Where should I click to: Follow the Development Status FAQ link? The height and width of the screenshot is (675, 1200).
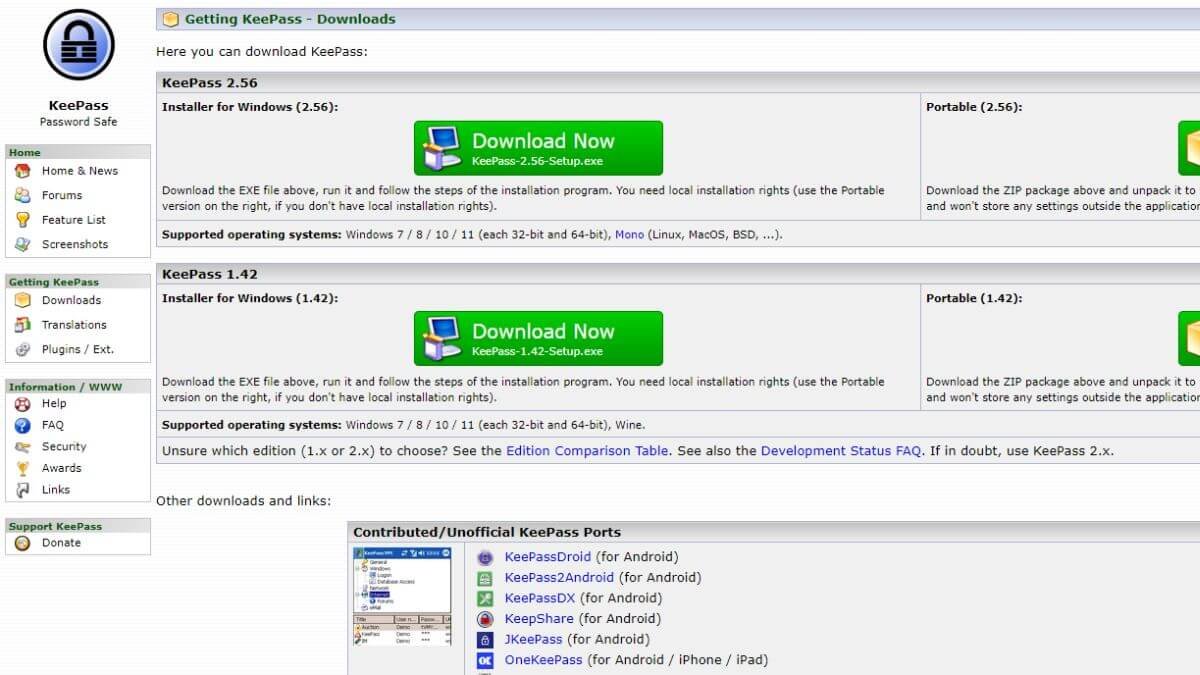tap(840, 451)
